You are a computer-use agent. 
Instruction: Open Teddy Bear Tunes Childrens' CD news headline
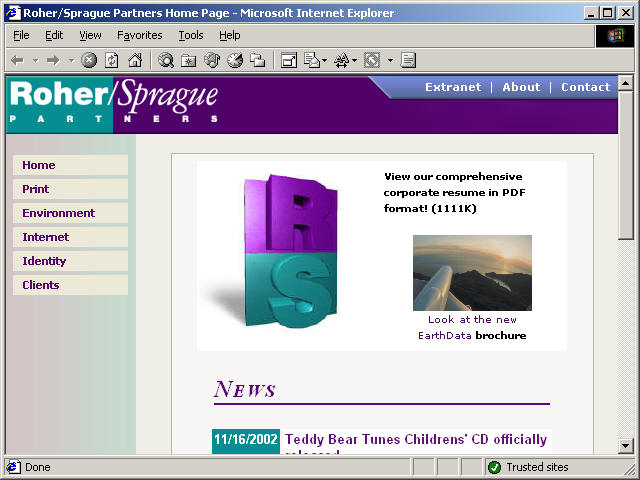coord(416,442)
